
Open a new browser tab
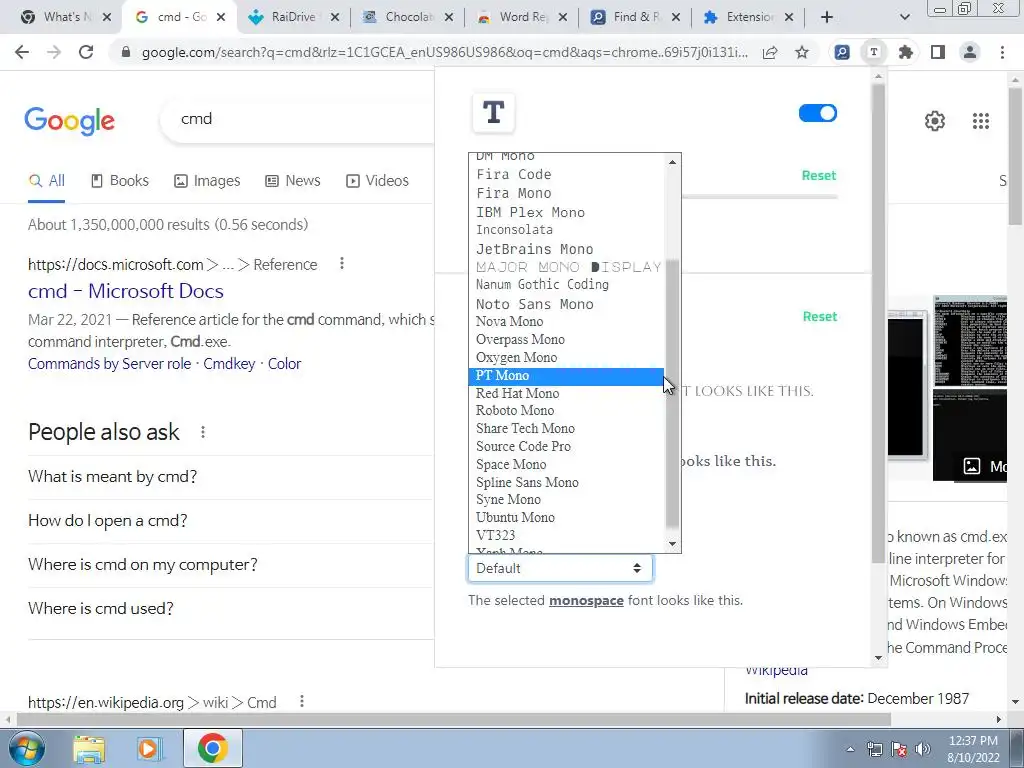827,17
